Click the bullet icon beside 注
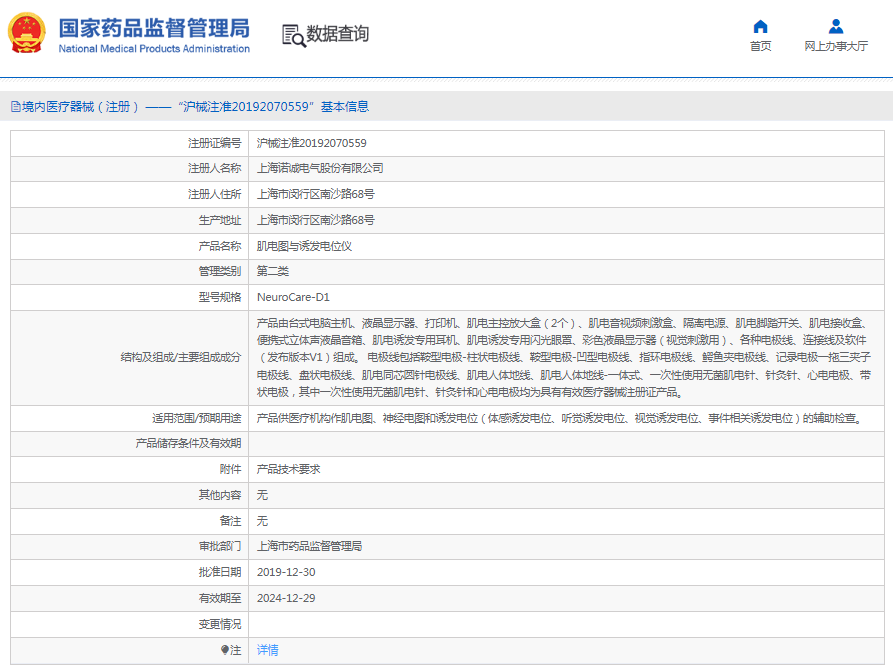This screenshot has width=893, height=671. pos(225,650)
